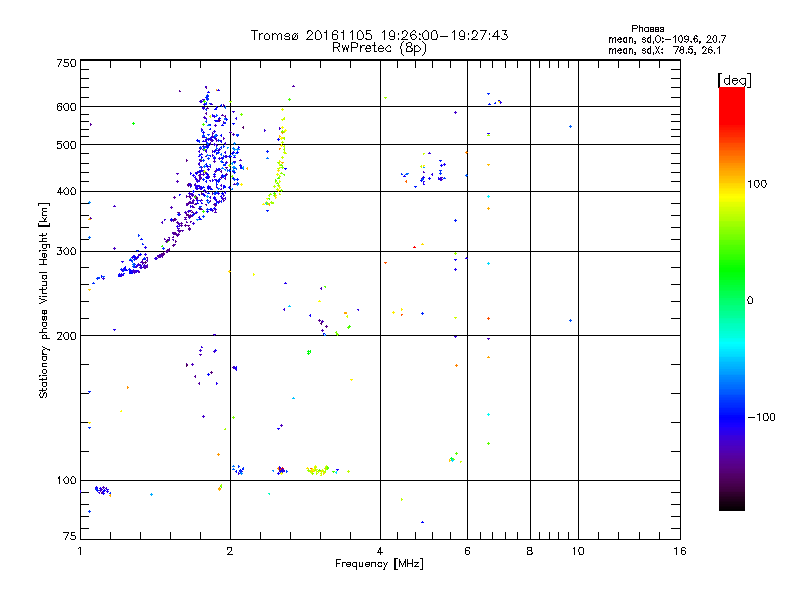Click the colorbar label '0'
The width and height of the screenshot is (800, 600).
(x=750, y=301)
